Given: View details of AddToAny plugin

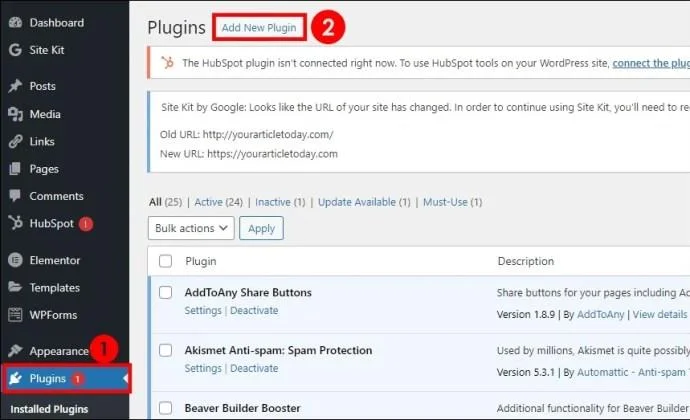Looking at the screenshot, I should (660, 314).
